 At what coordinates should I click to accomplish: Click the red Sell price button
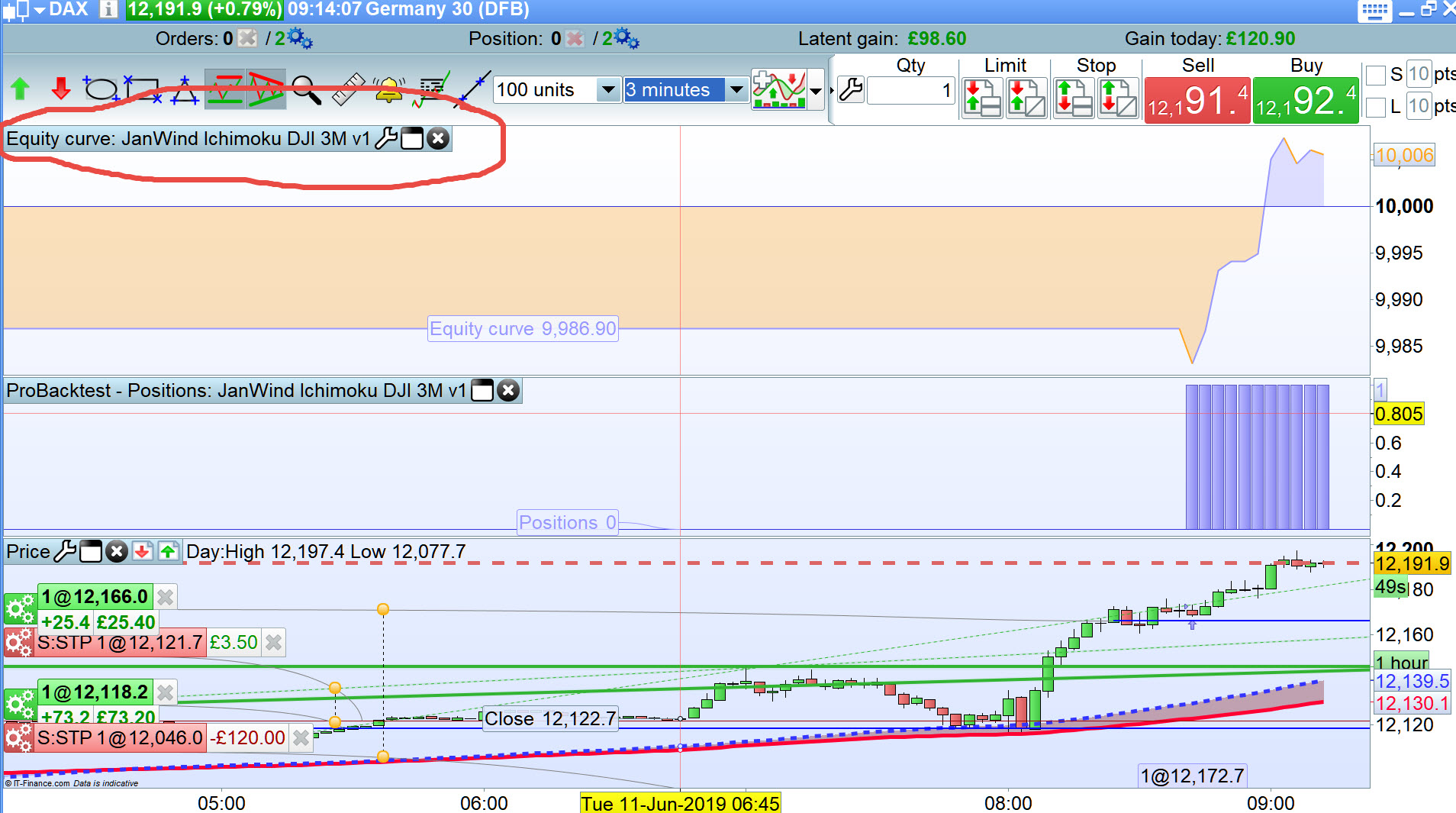(x=1197, y=100)
